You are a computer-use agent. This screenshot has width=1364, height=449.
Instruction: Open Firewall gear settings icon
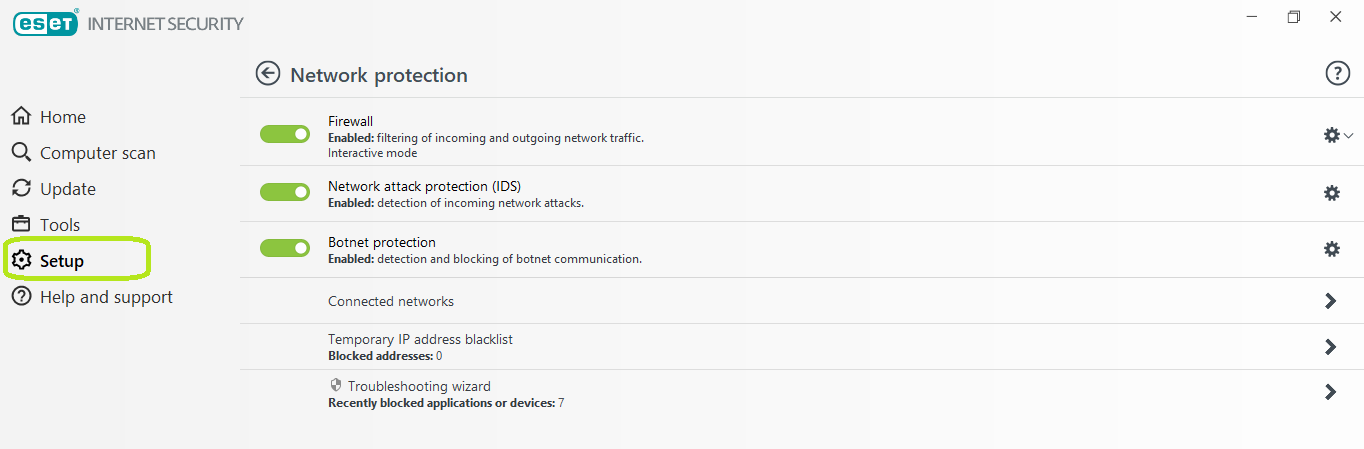tap(1331, 135)
